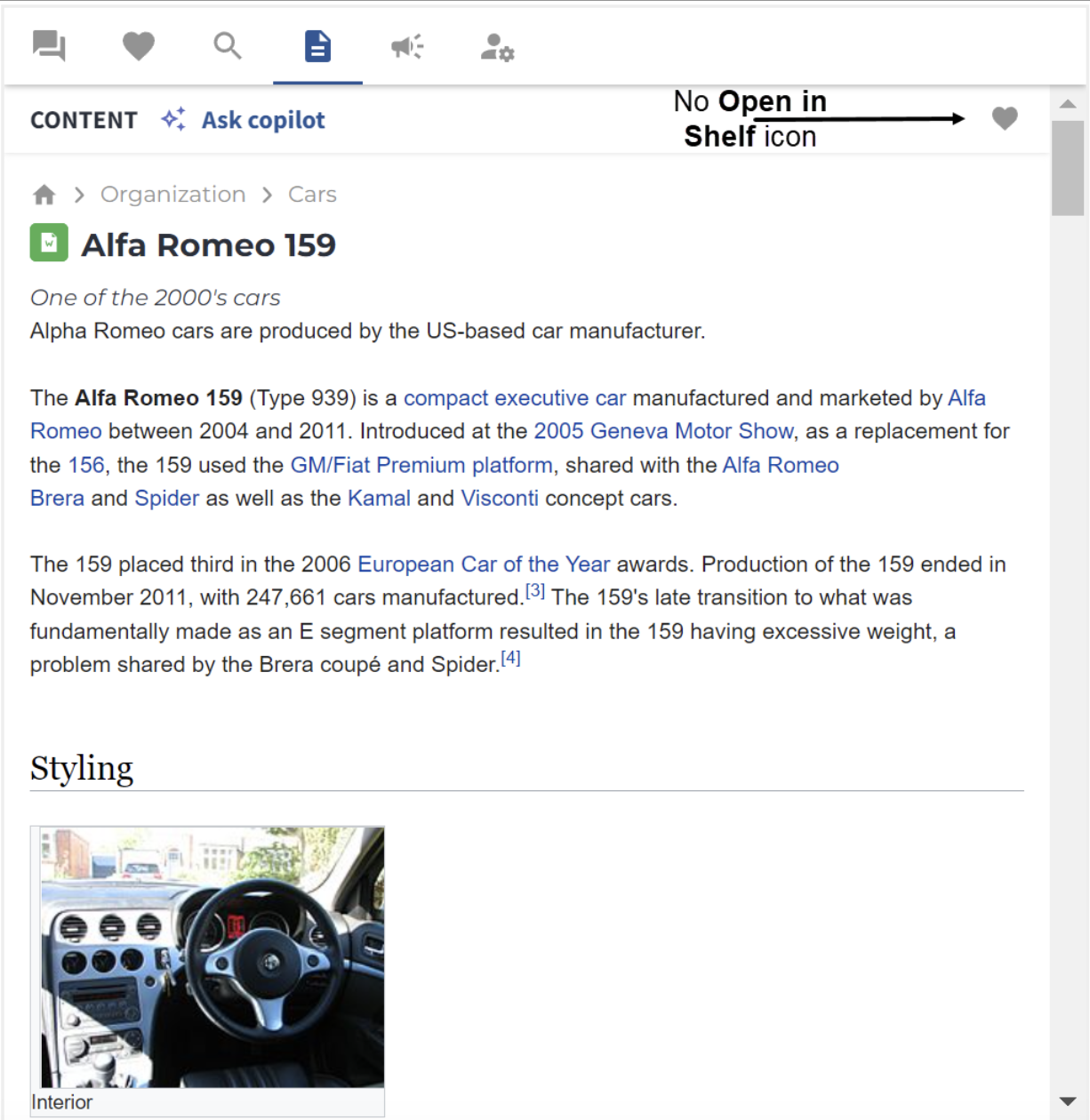Open footnote reference [3]

click(534, 590)
